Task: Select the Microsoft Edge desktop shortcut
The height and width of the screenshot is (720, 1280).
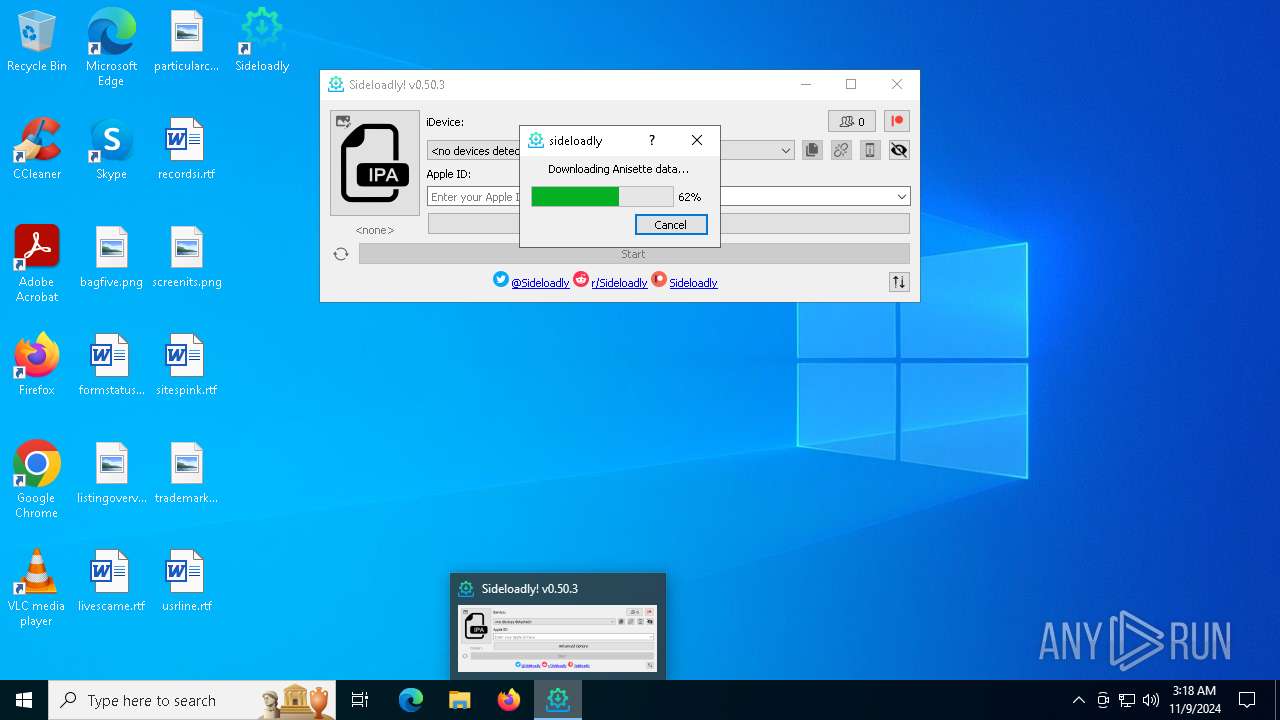Action: [111, 47]
